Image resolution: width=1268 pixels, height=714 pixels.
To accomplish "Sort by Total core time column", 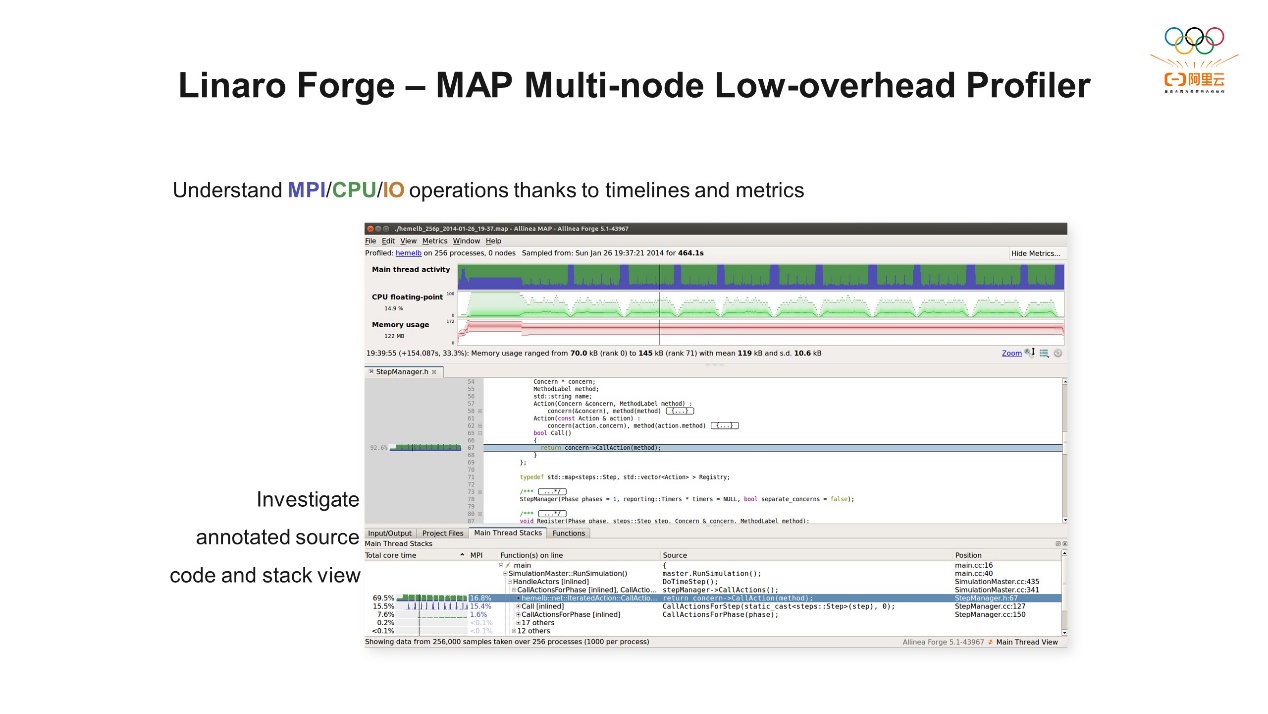I will click(415, 555).
